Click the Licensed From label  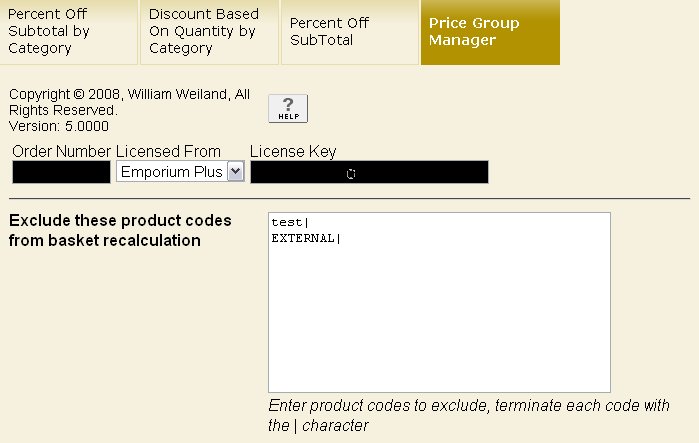coord(168,151)
